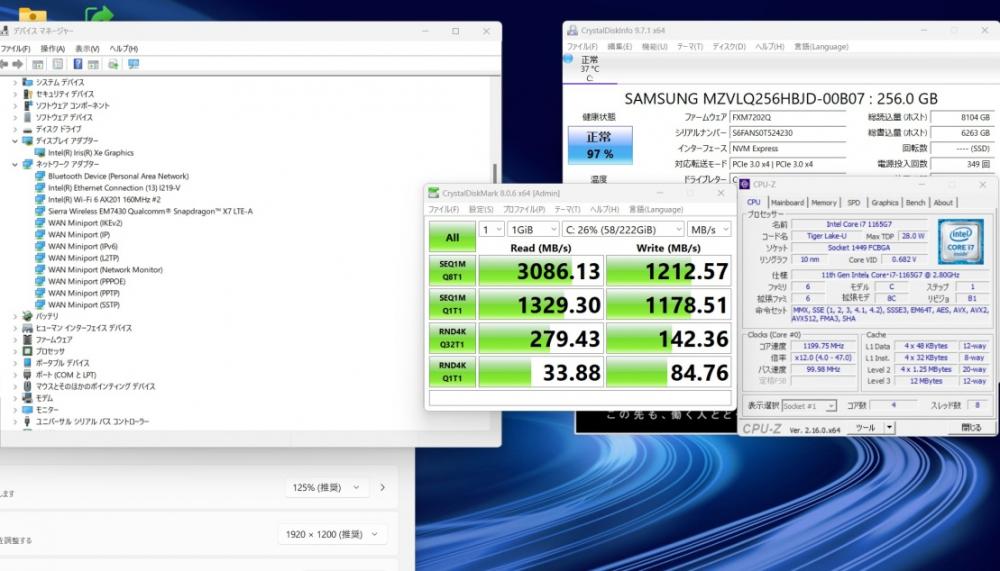Go back with Device Manager's left arrow icon
This screenshot has height=571, width=1000.
4,64
